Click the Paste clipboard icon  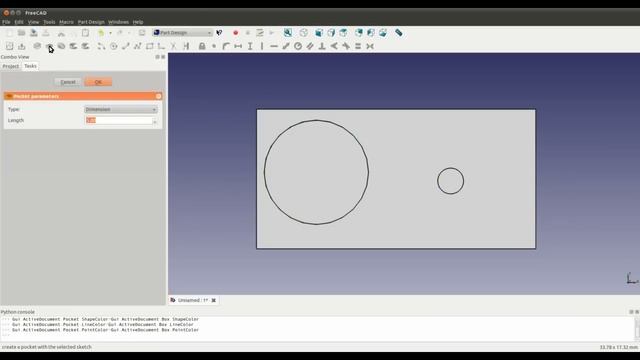click(x=85, y=33)
